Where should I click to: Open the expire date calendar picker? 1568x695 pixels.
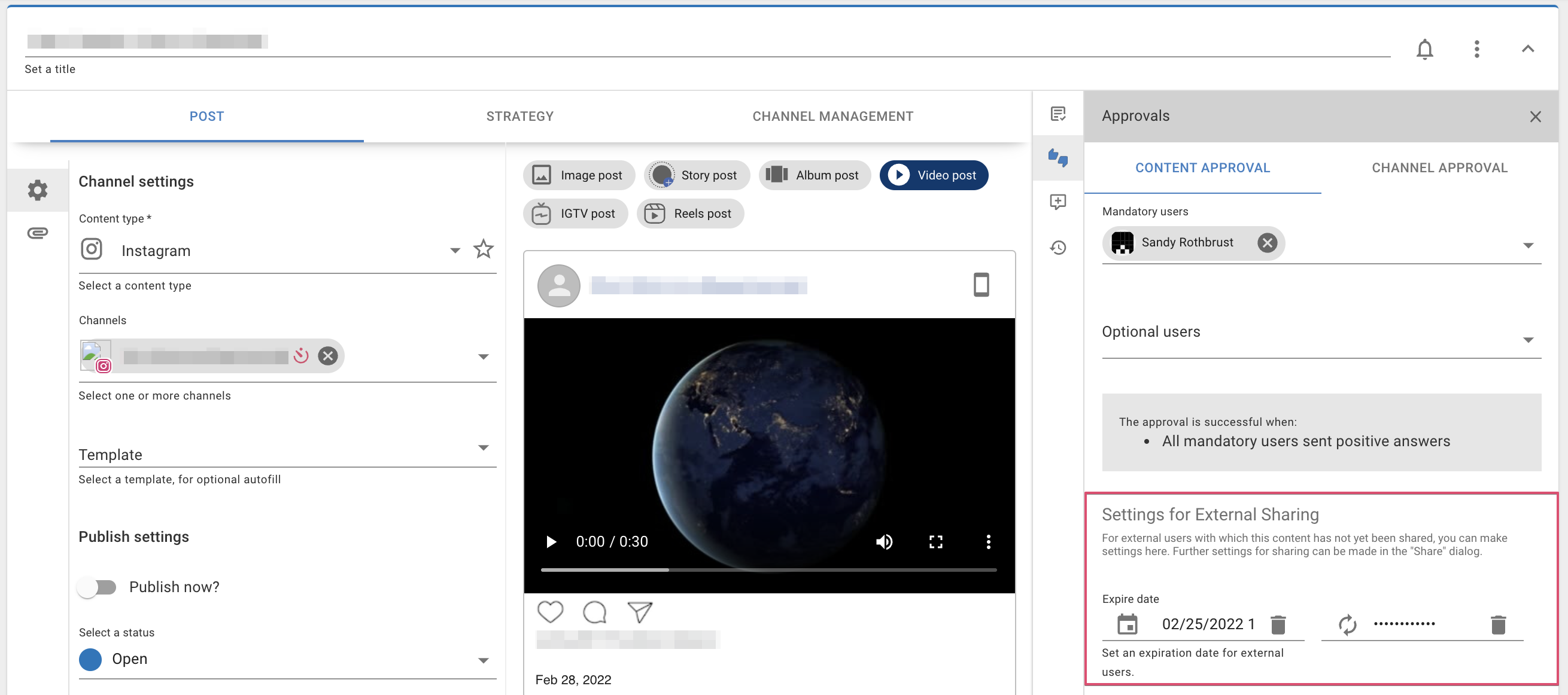[x=1128, y=624]
